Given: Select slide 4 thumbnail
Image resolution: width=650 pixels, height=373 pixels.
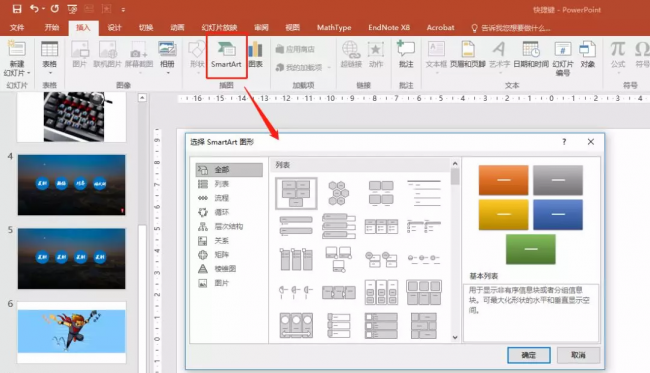Looking at the screenshot, I should (71, 185).
